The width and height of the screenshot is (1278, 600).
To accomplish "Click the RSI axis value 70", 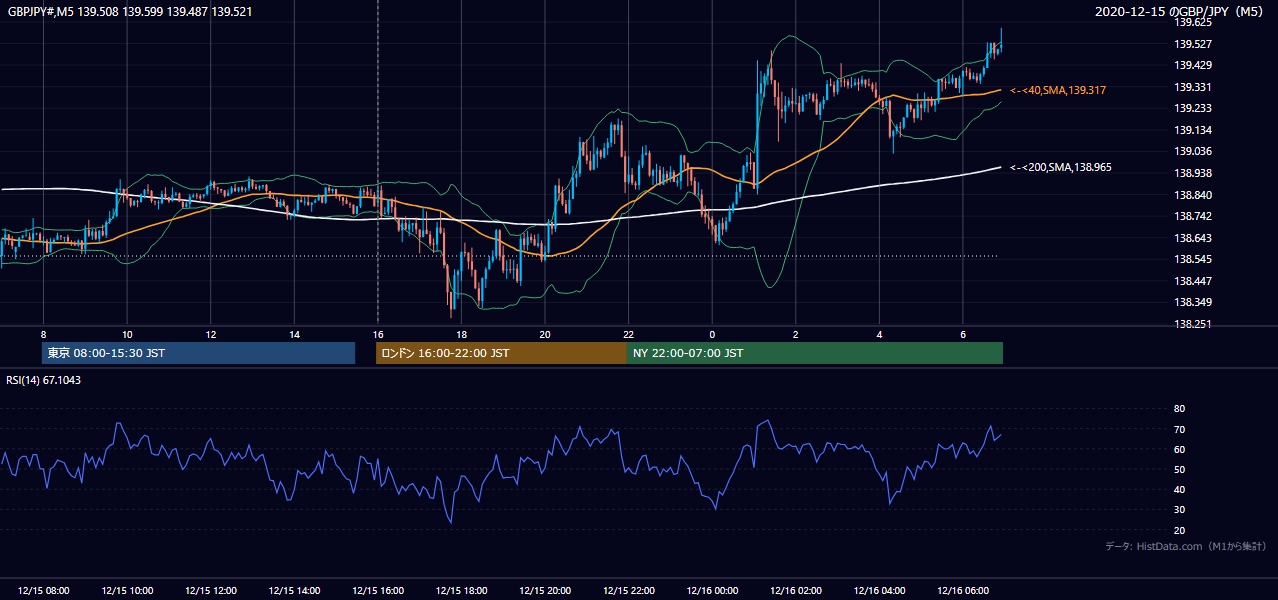I will click(x=1179, y=429).
